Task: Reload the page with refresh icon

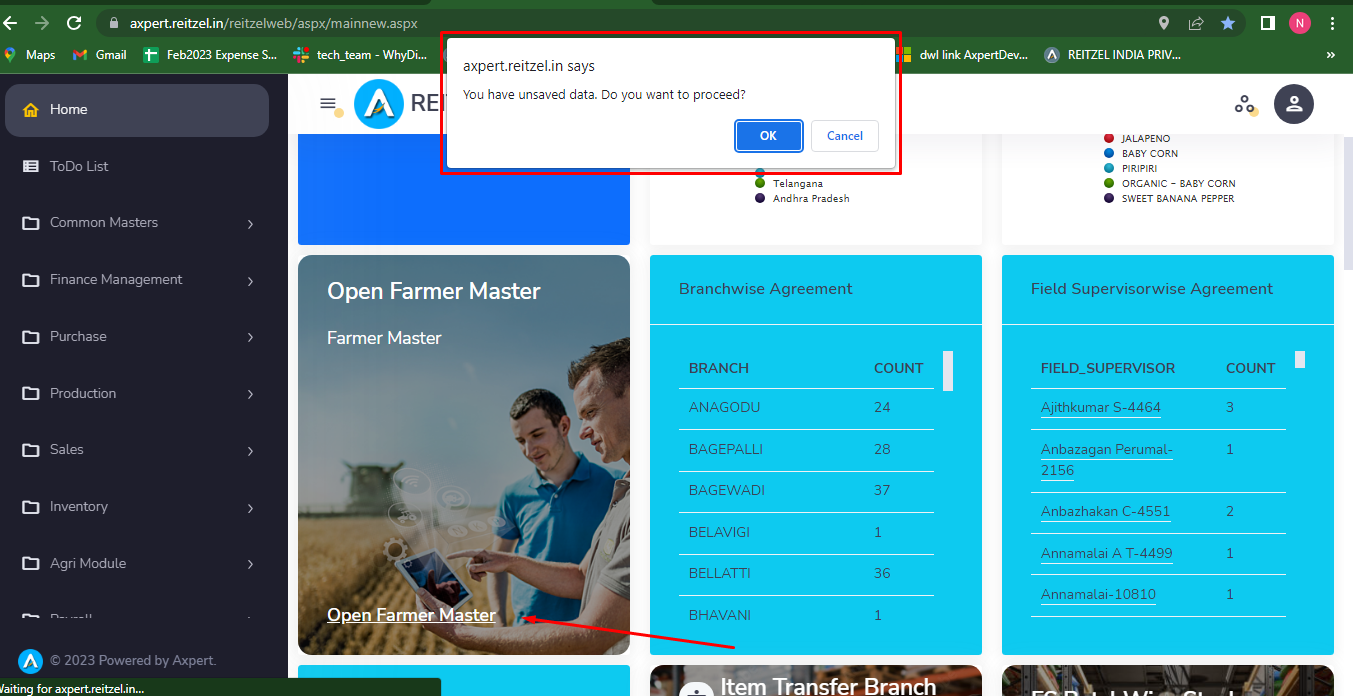Action: click(73, 23)
